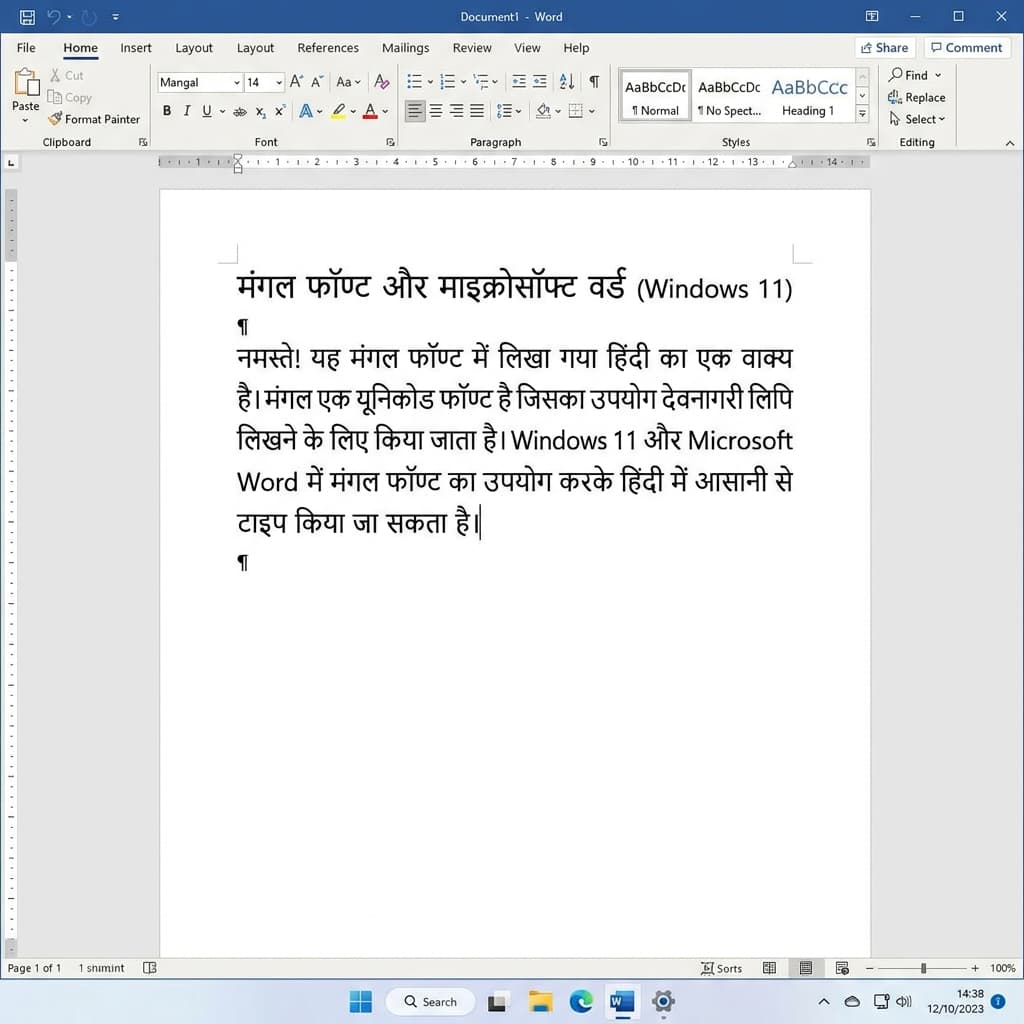
Task: Increase paragraph indent
Action: tap(539, 82)
